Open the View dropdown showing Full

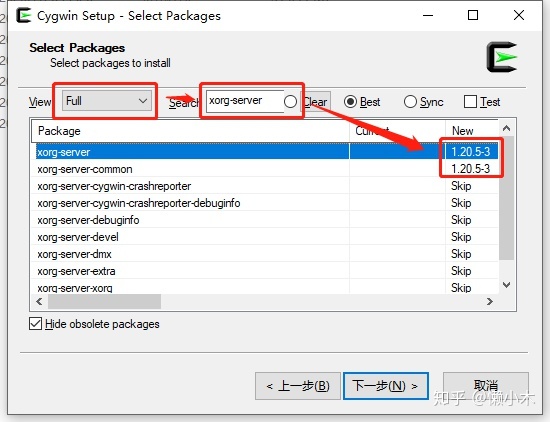click(x=107, y=101)
